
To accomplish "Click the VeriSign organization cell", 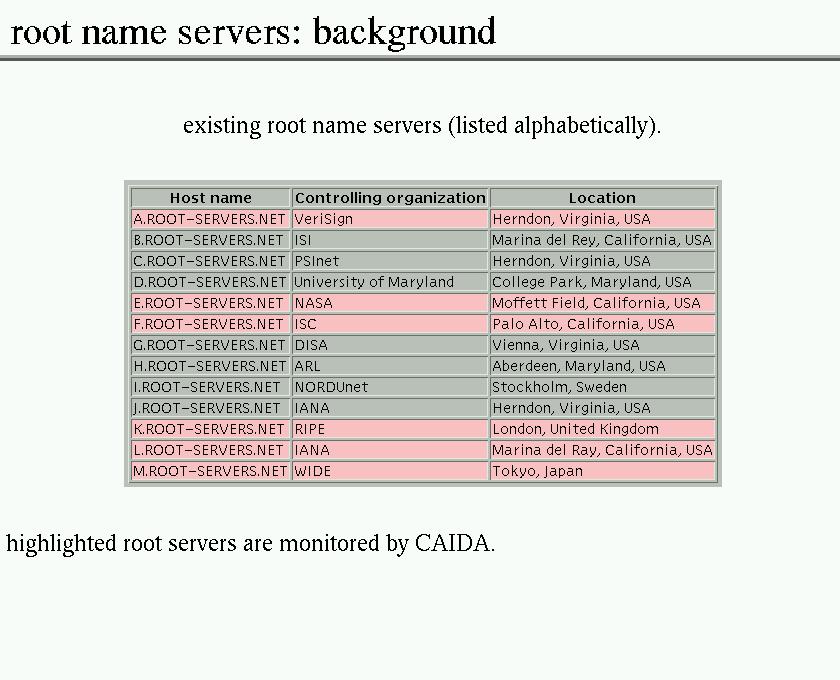I will [390, 219].
